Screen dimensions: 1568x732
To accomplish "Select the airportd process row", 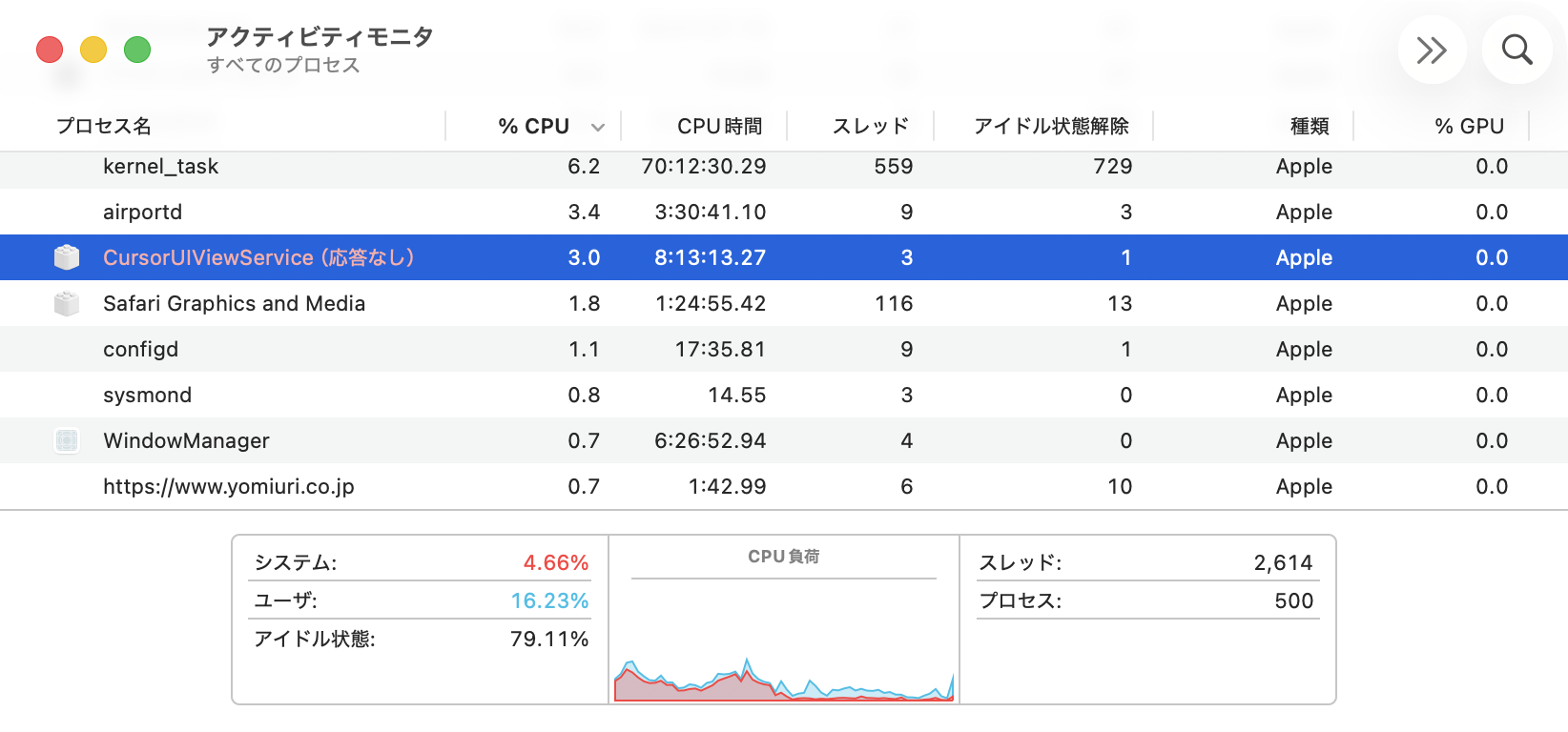I will [784, 212].
